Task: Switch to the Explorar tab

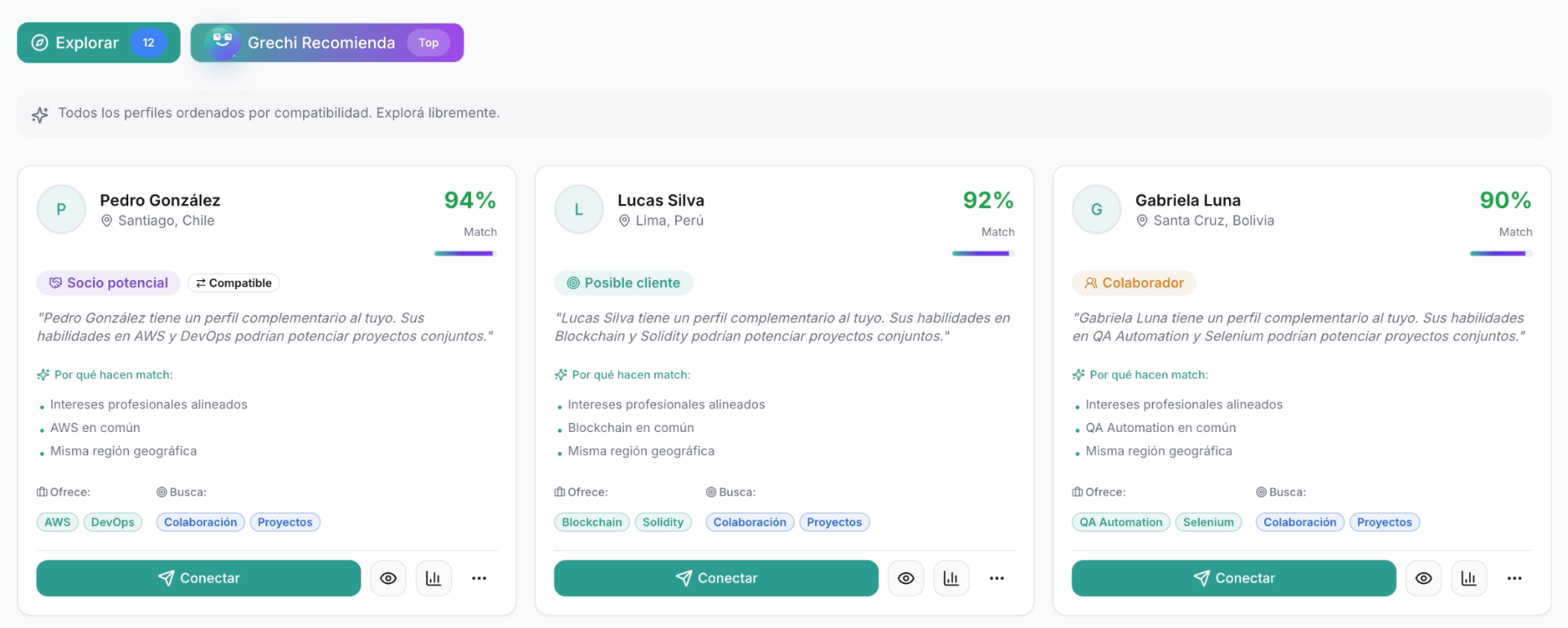Action: click(99, 42)
